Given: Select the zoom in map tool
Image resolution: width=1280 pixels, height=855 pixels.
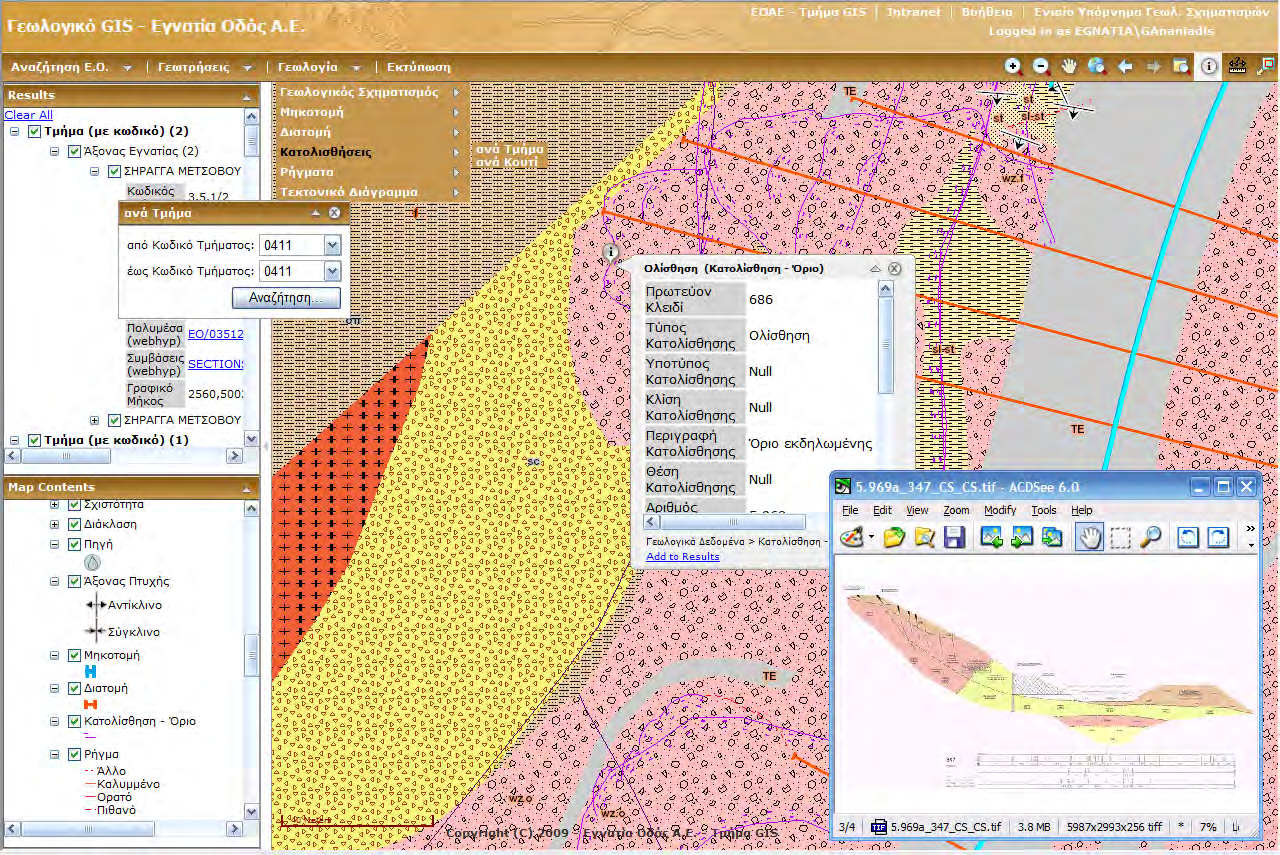Looking at the screenshot, I should 1013,66.
